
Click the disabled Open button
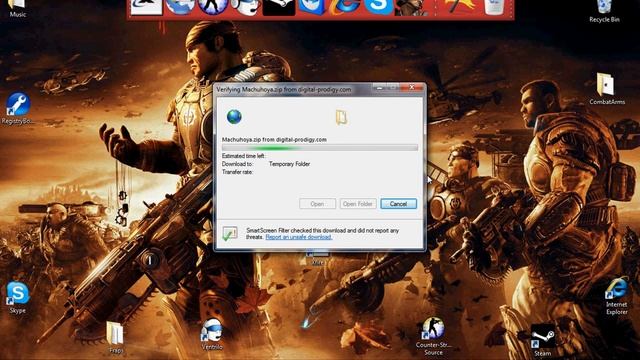tap(317, 204)
